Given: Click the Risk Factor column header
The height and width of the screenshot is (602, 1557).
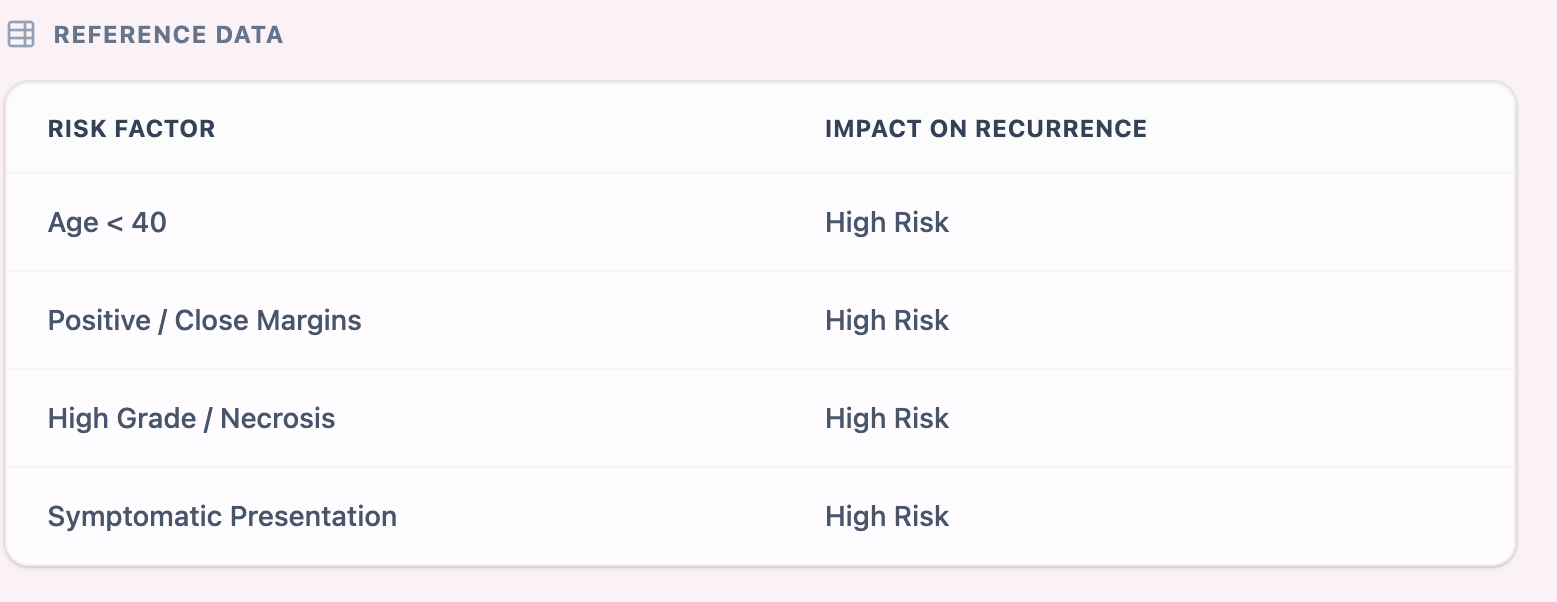Looking at the screenshot, I should 131,129.
